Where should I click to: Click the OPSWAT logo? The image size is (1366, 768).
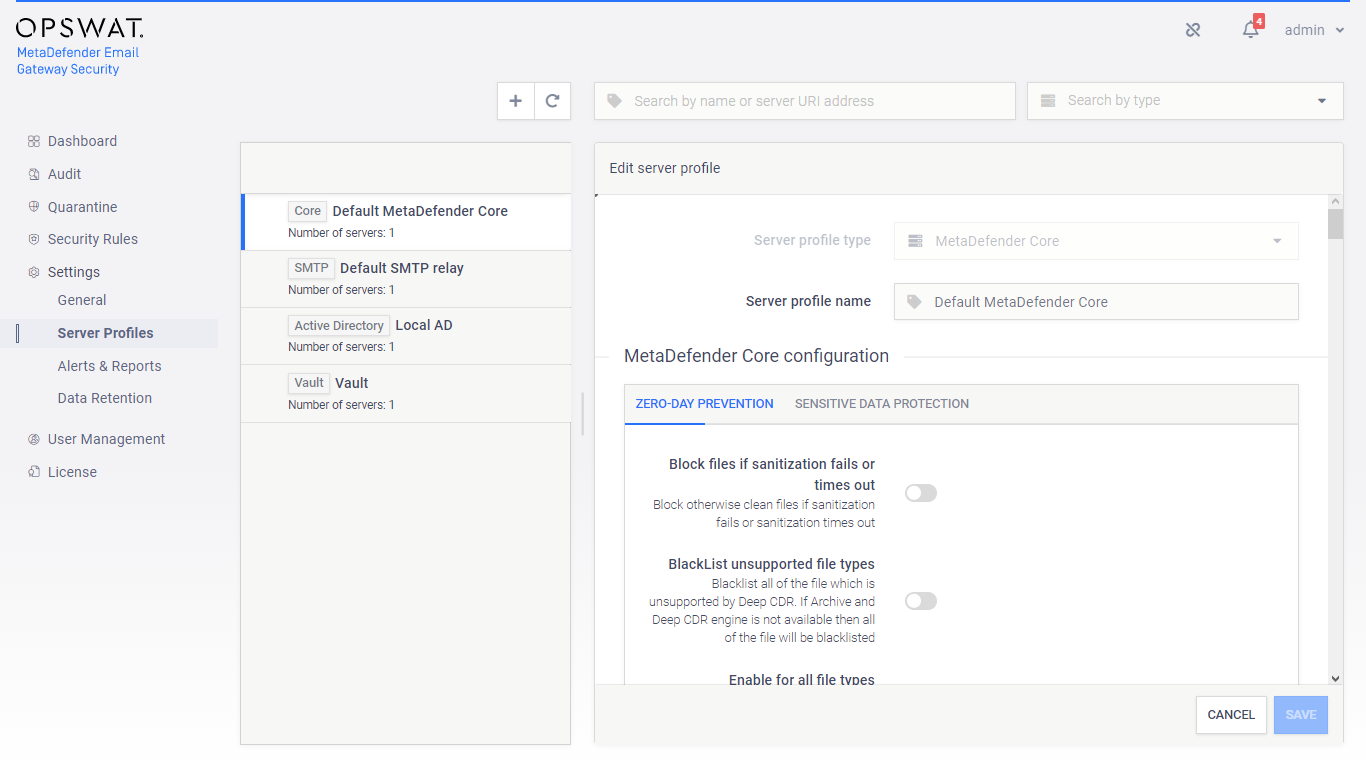[80, 28]
